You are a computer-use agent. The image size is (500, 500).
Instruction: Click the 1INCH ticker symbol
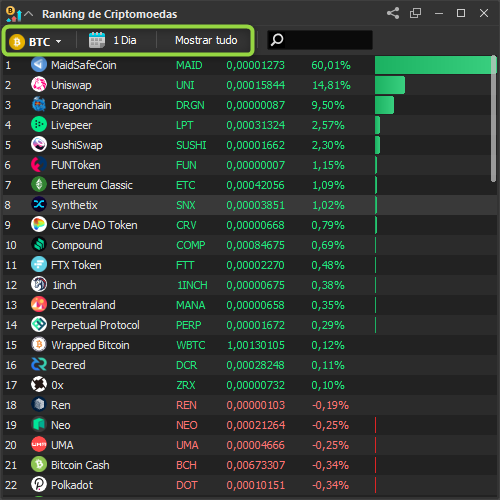pos(192,285)
